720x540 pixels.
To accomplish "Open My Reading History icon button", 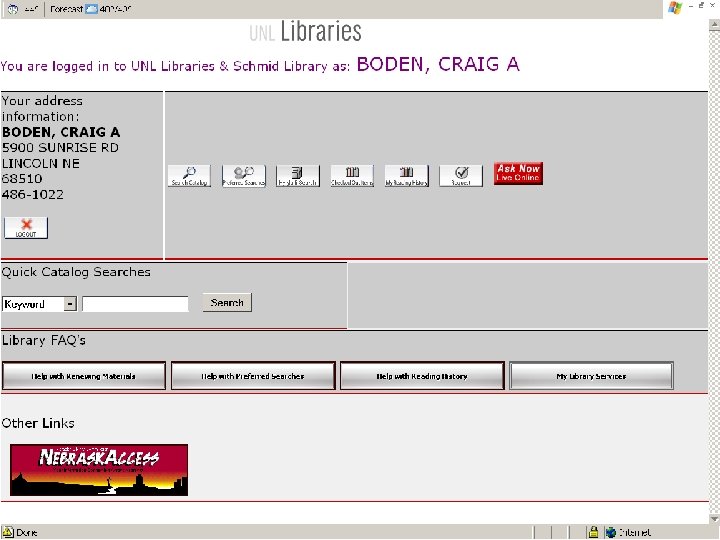I will pyautogui.click(x=407, y=176).
